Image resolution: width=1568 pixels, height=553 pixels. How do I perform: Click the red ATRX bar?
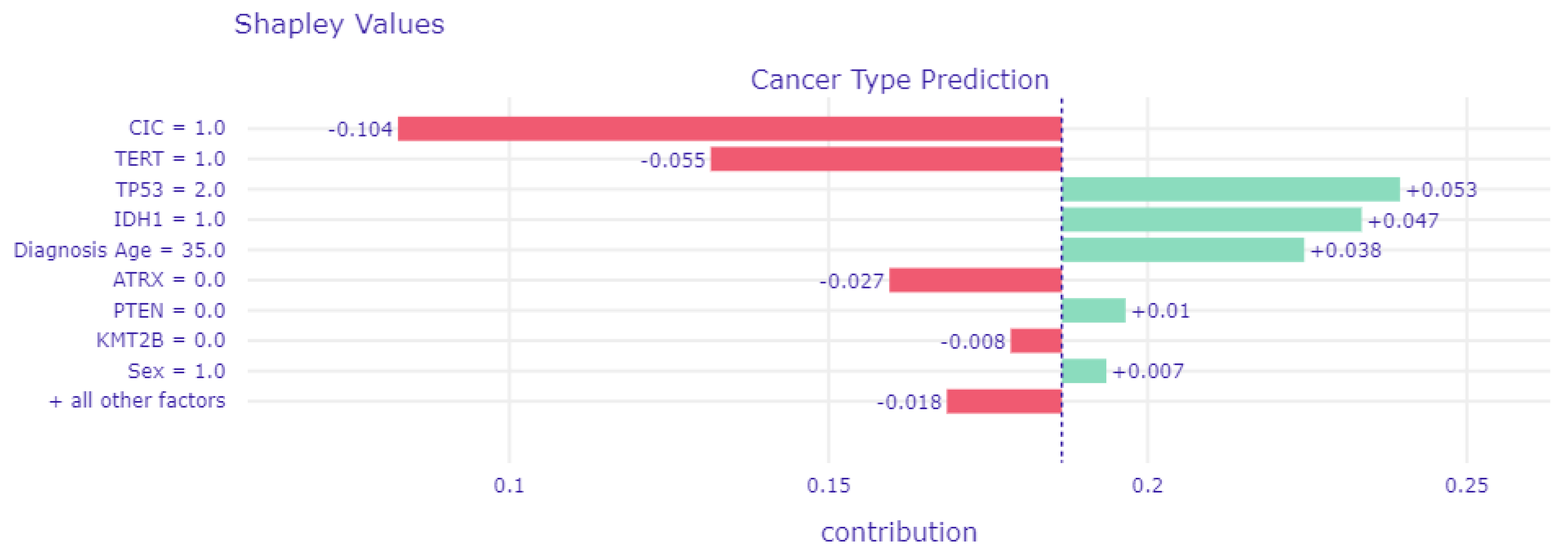[975, 280]
